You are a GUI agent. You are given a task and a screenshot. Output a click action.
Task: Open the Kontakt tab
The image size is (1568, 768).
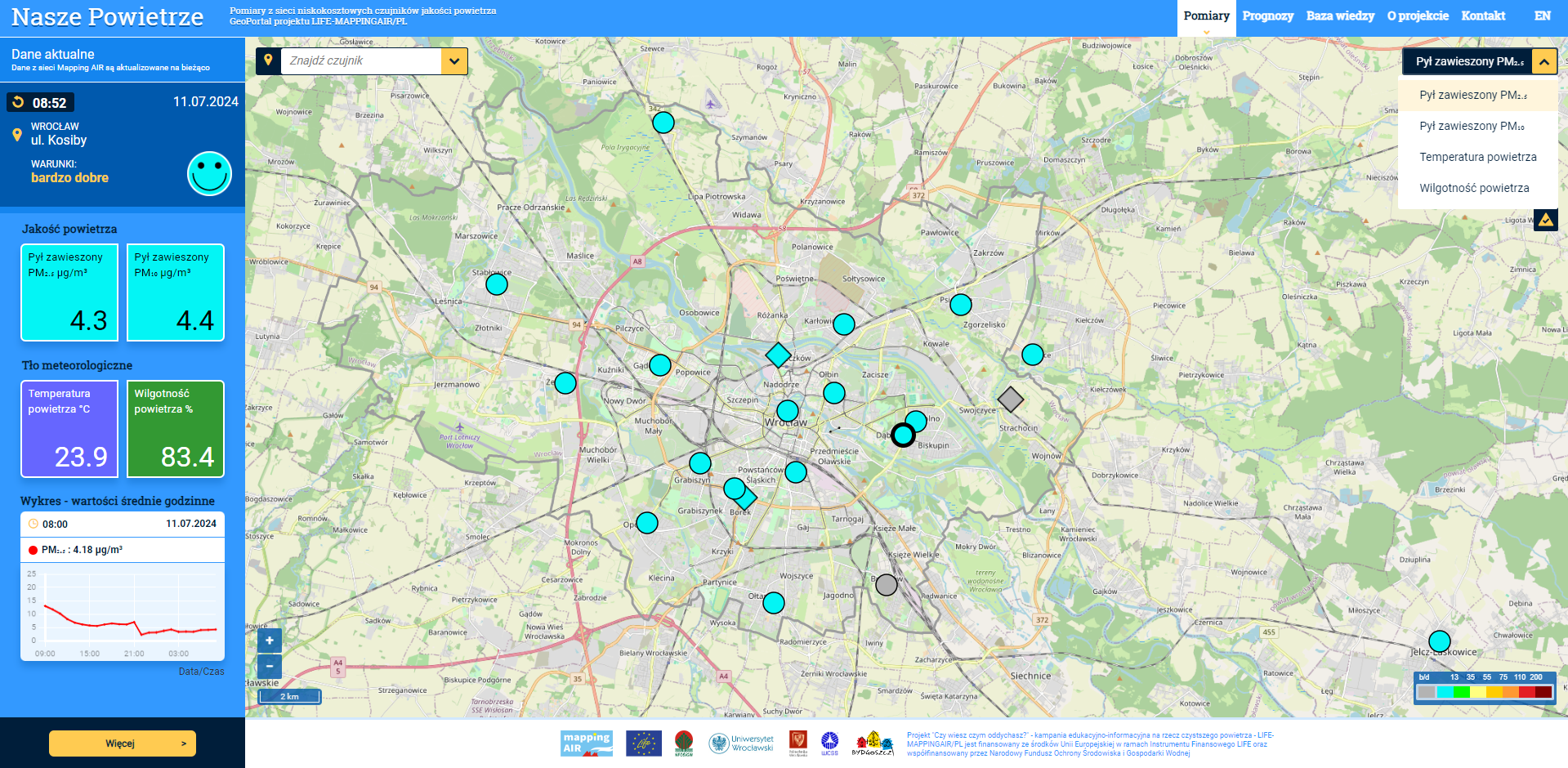point(1483,16)
